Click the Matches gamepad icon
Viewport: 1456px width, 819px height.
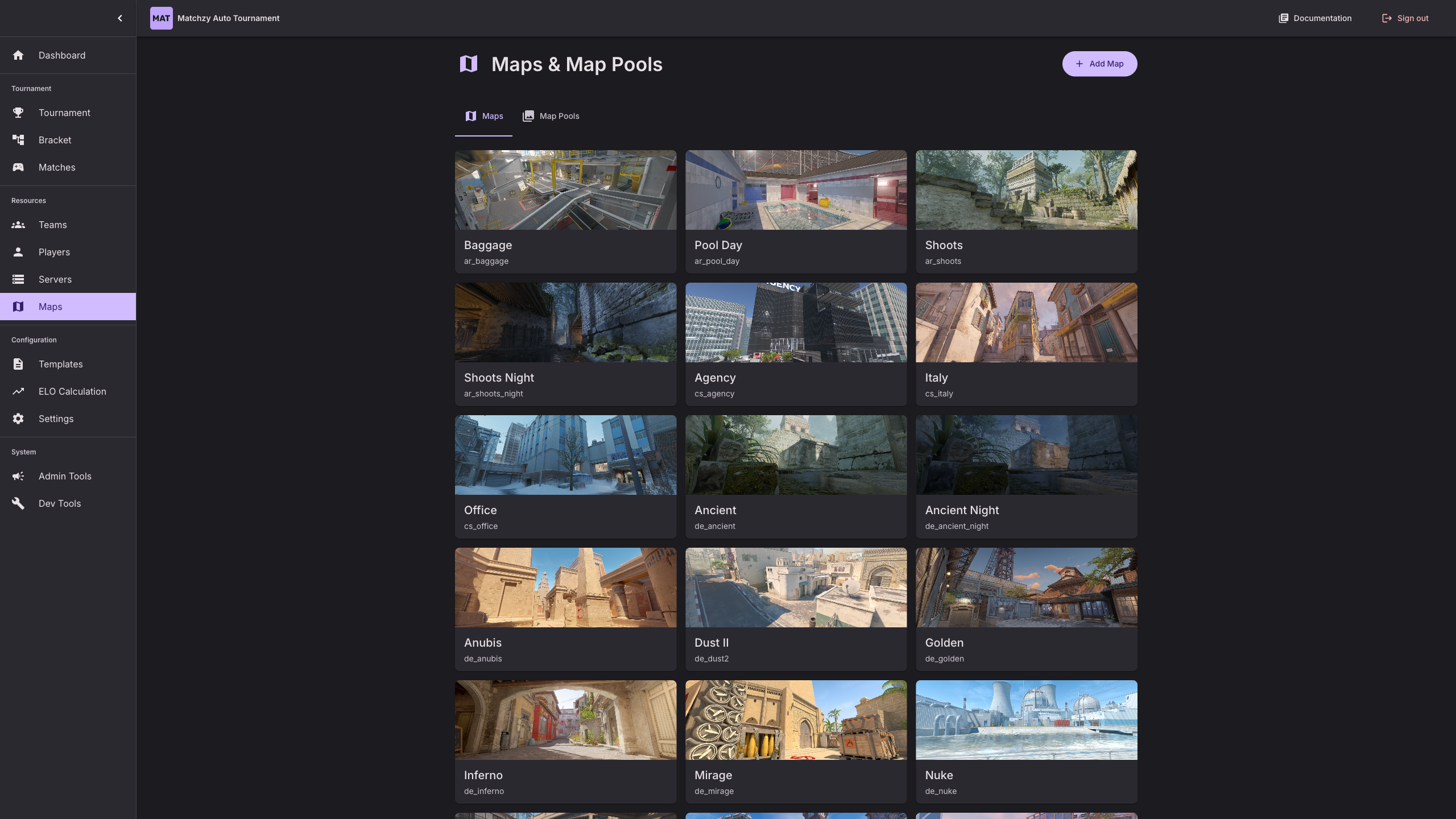coord(18,167)
